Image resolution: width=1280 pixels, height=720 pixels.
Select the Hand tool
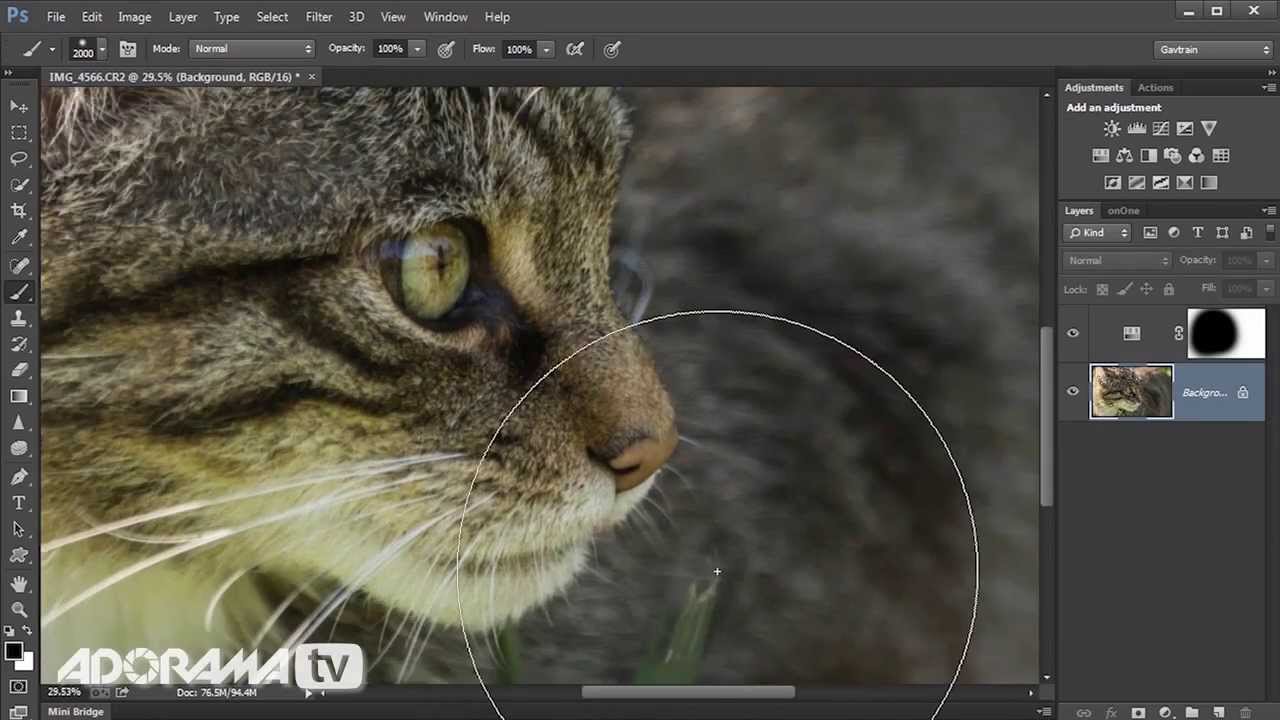click(x=19, y=583)
